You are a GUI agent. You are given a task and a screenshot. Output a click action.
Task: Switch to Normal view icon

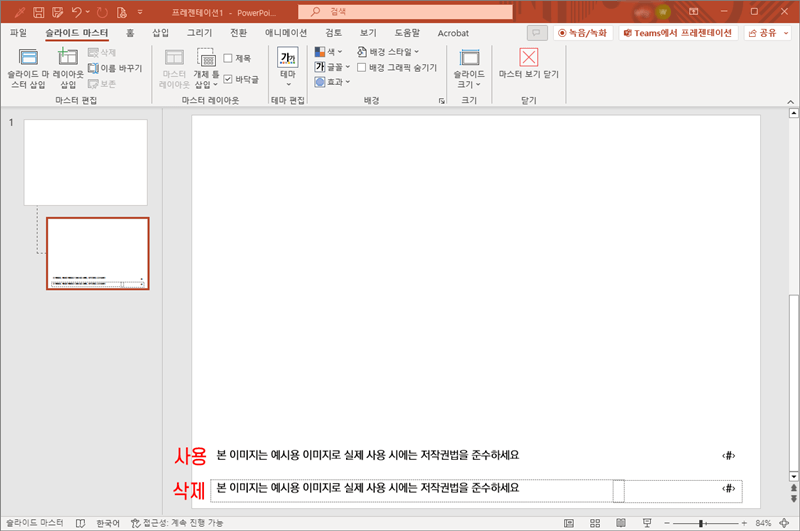point(569,523)
